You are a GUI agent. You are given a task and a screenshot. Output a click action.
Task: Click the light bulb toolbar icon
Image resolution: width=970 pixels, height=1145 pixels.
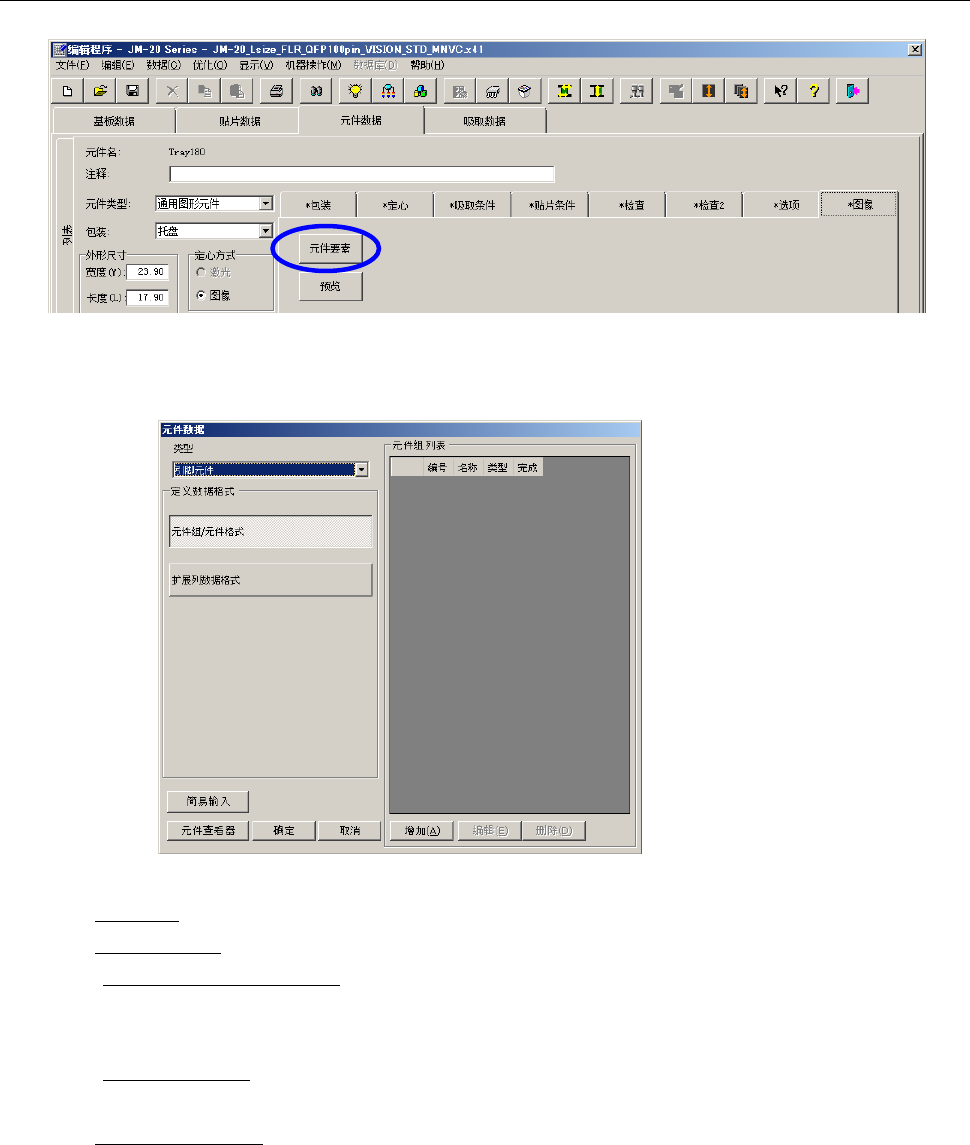pyautogui.click(x=356, y=91)
